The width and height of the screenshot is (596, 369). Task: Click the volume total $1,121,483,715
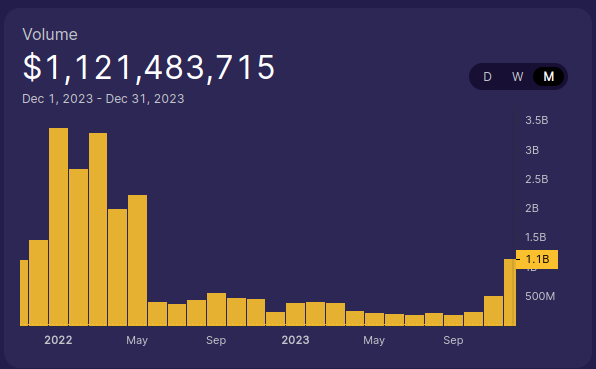149,67
